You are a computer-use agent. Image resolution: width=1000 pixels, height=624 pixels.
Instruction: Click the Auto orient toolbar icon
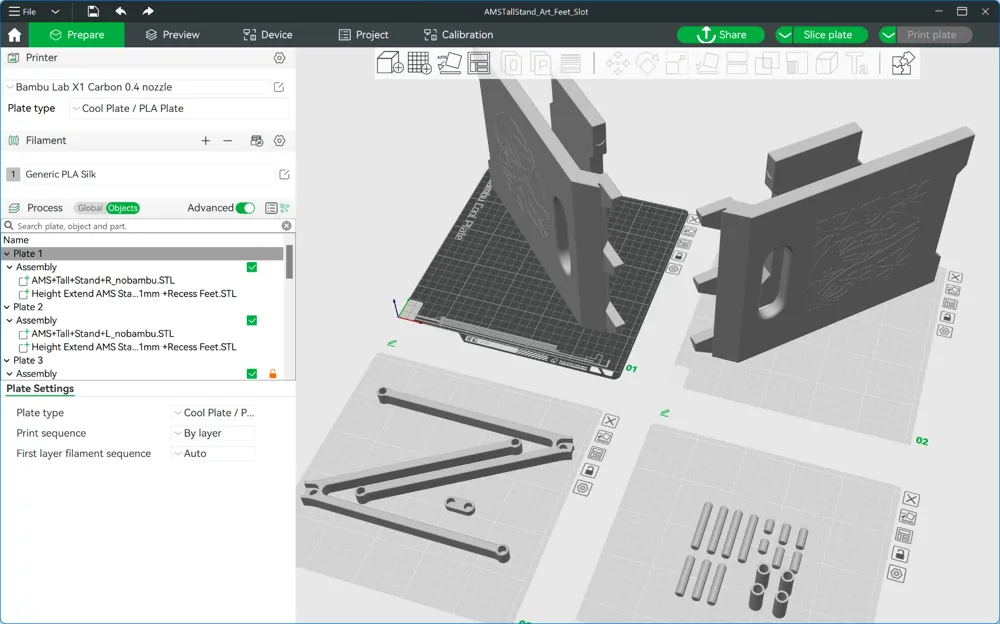click(449, 64)
